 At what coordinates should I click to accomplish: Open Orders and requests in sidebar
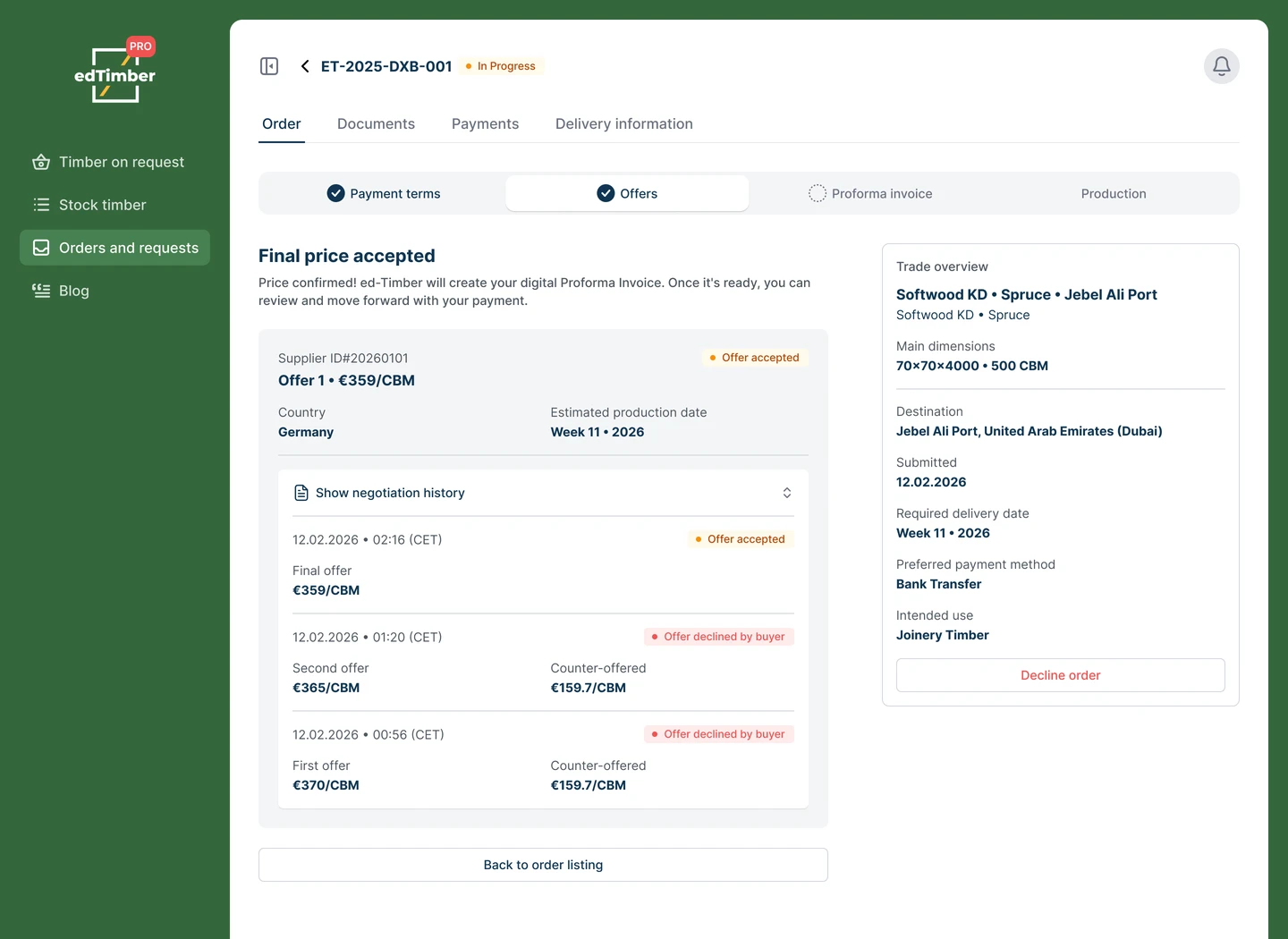114,248
